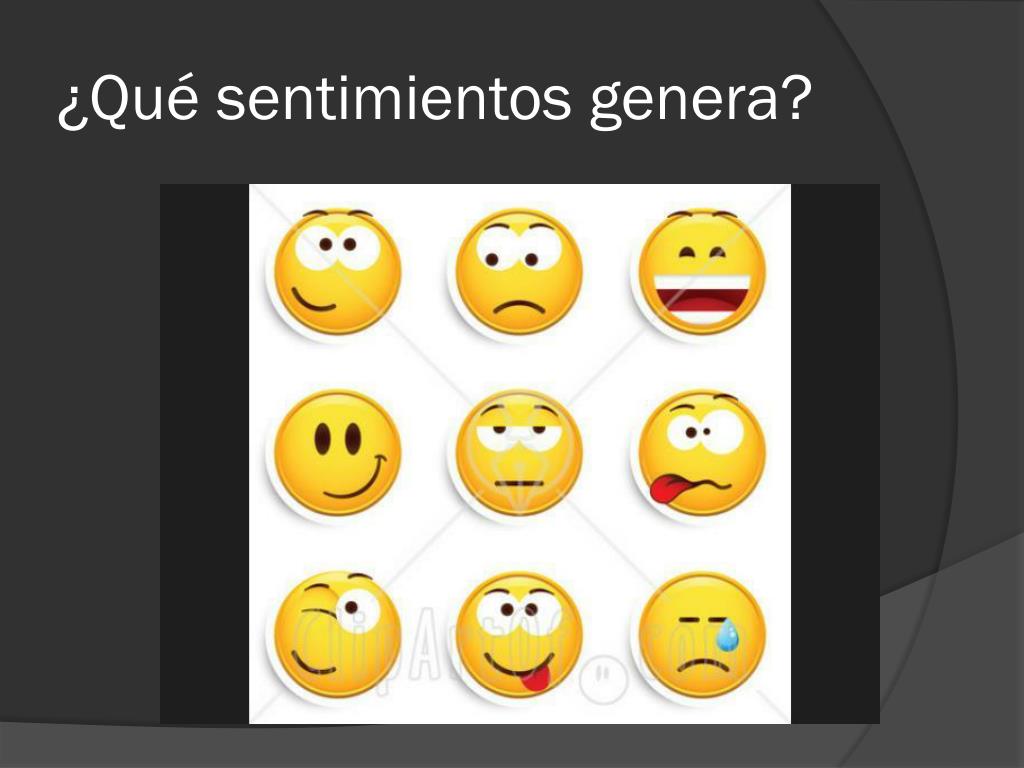The width and height of the screenshot is (1024, 768).
Task: Select the classic smiley with oval eyes
Action: coord(337,453)
